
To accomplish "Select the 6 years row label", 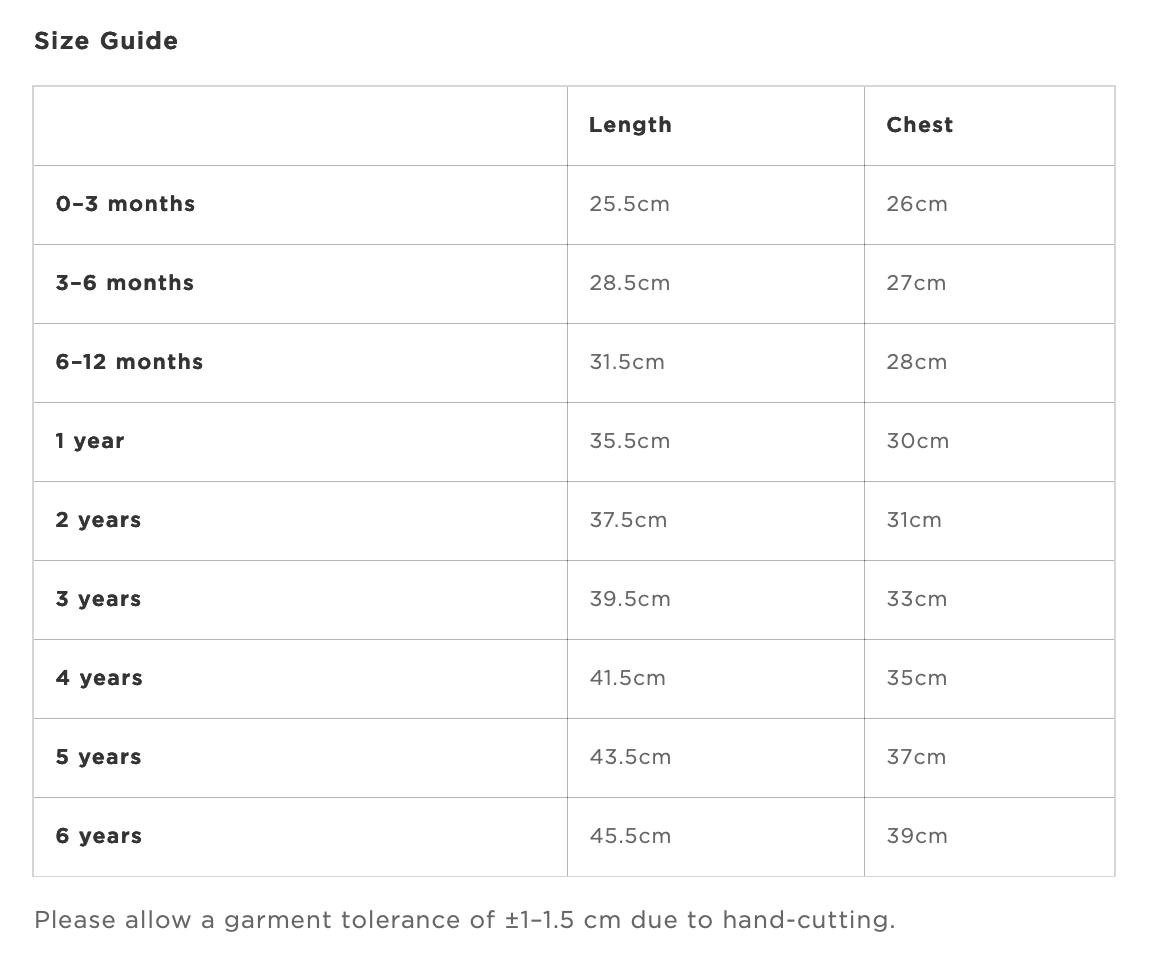I will point(99,836).
